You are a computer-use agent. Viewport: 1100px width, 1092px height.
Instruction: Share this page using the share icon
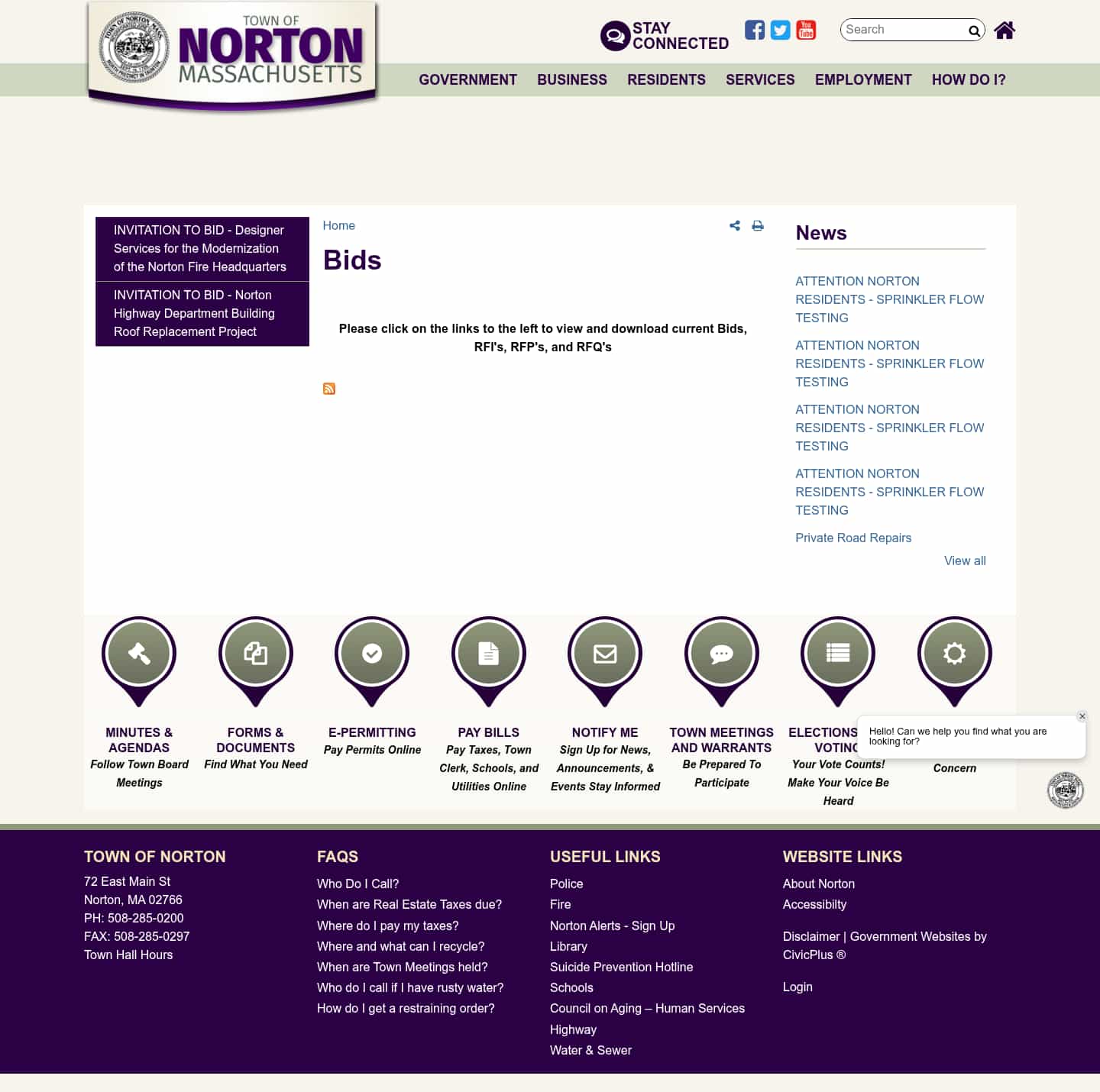[734, 225]
